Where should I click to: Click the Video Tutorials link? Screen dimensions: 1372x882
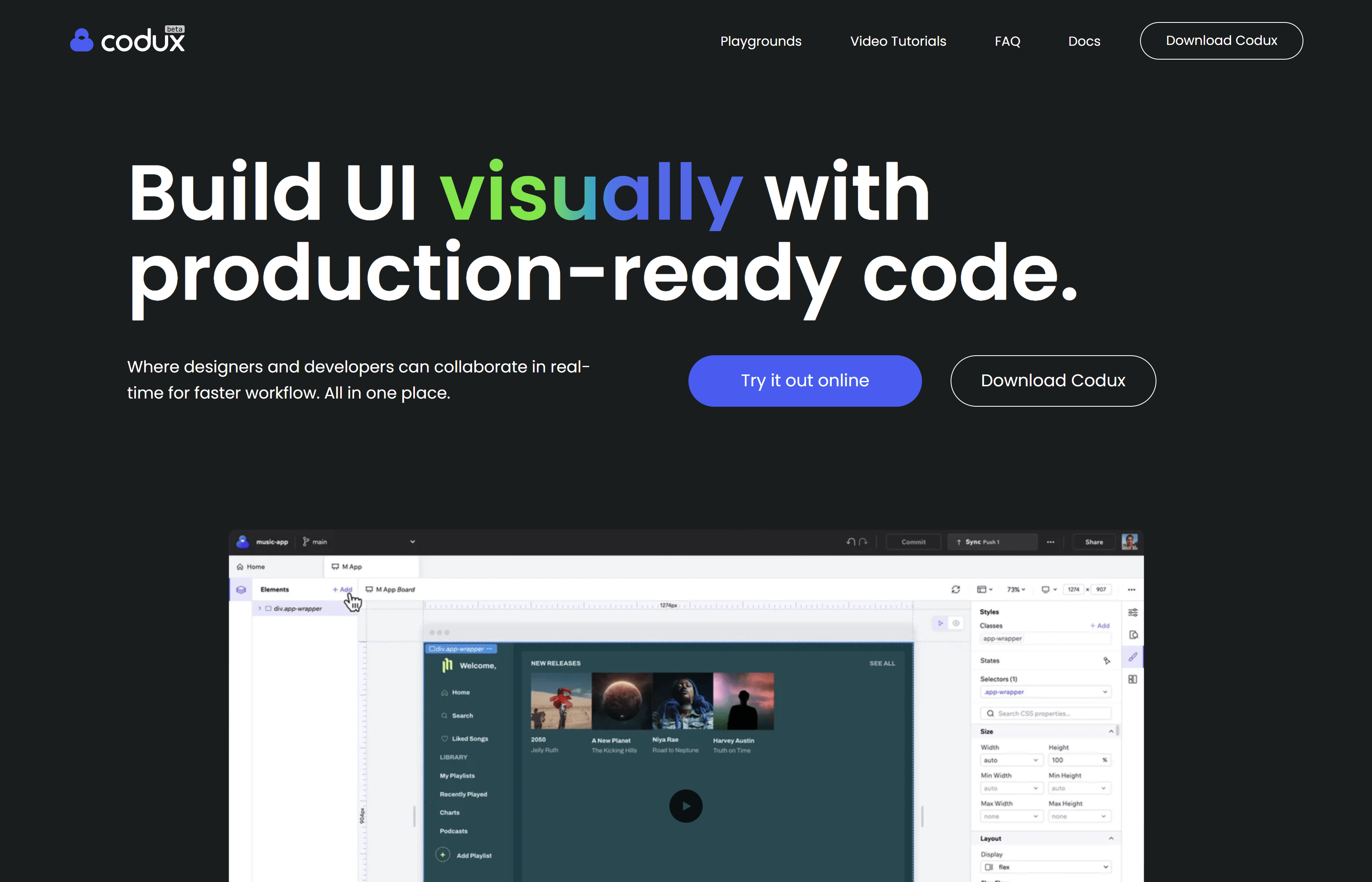pos(898,41)
